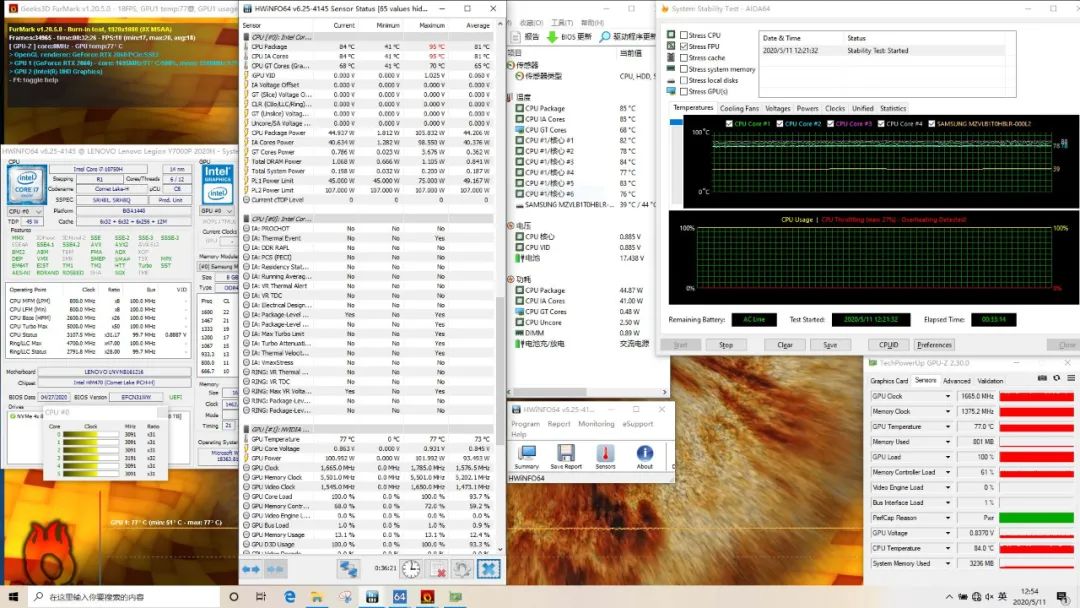Open AIDA64 Preferences
Screen dimensions: 1080x608
(935, 344)
